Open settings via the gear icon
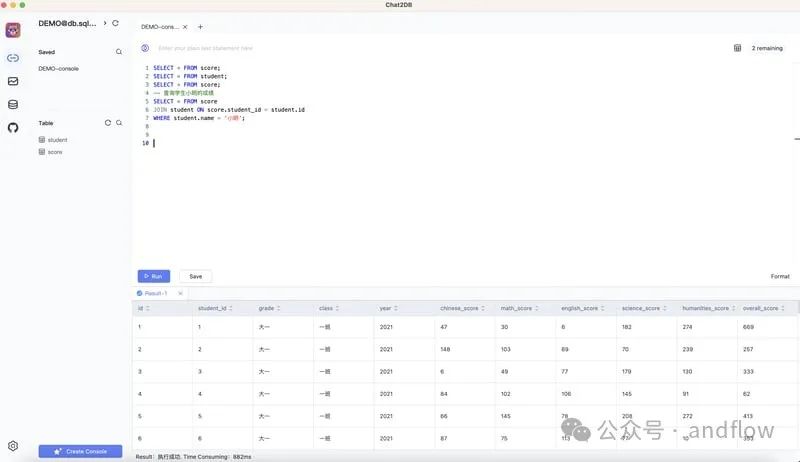The height and width of the screenshot is (462, 800). pos(13,446)
